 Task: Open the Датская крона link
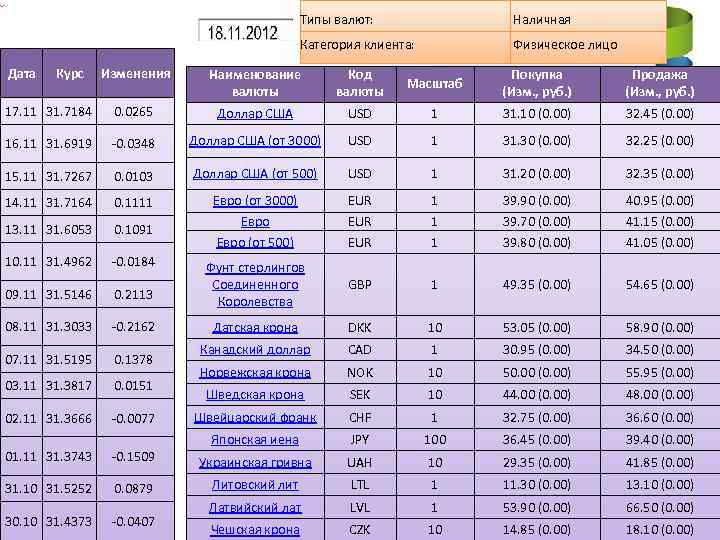click(255, 327)
